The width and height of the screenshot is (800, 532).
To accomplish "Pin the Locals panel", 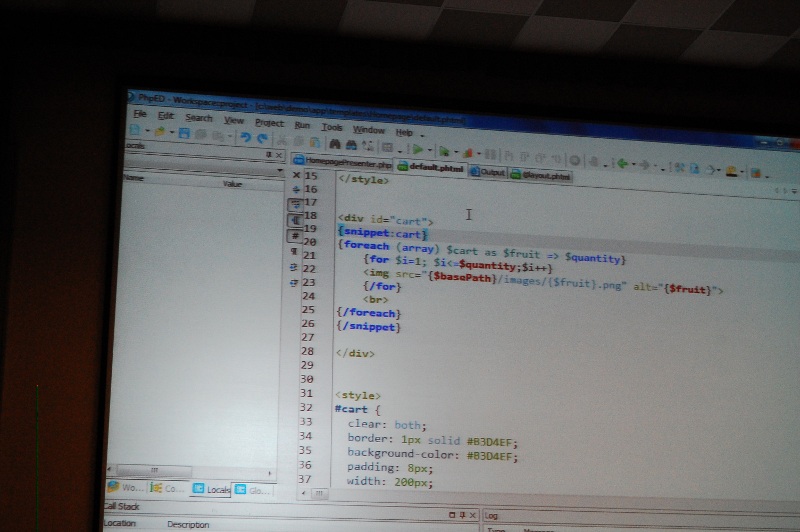I will (x=269, y=154).
